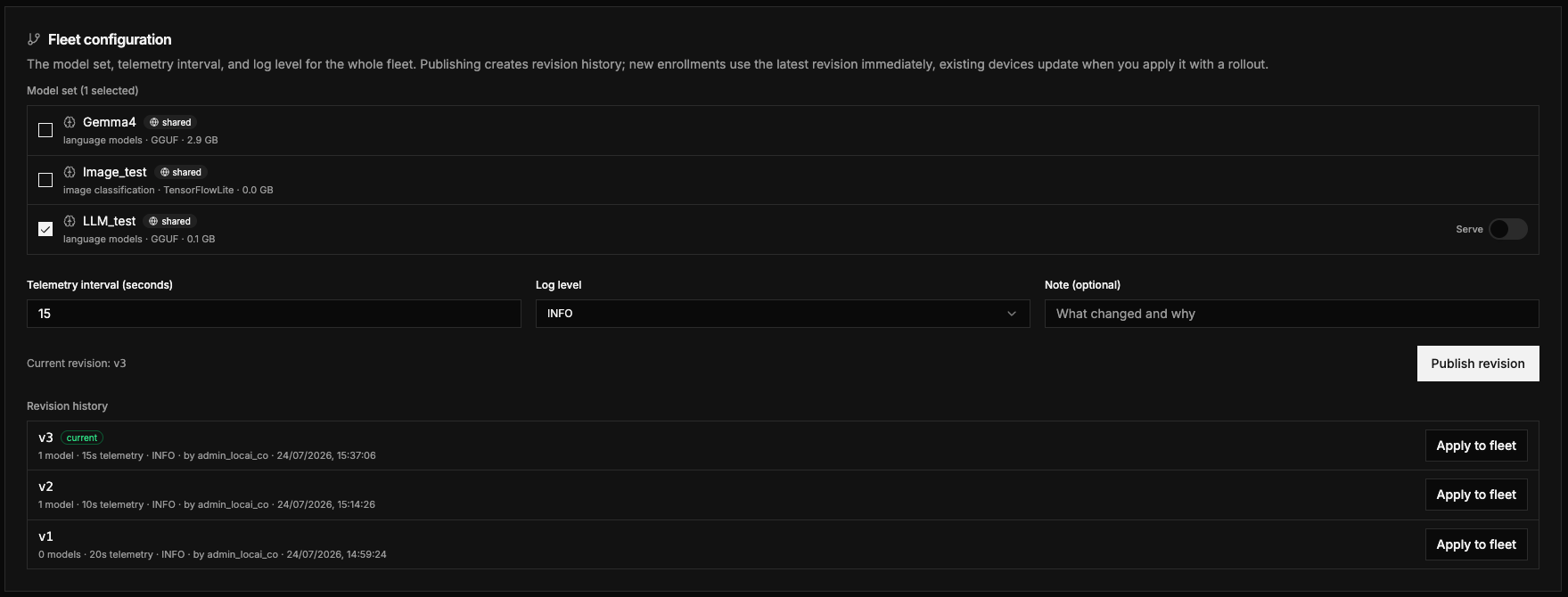
Task: Click the v3 details line with 15:37:06
Action: point(207,455)
